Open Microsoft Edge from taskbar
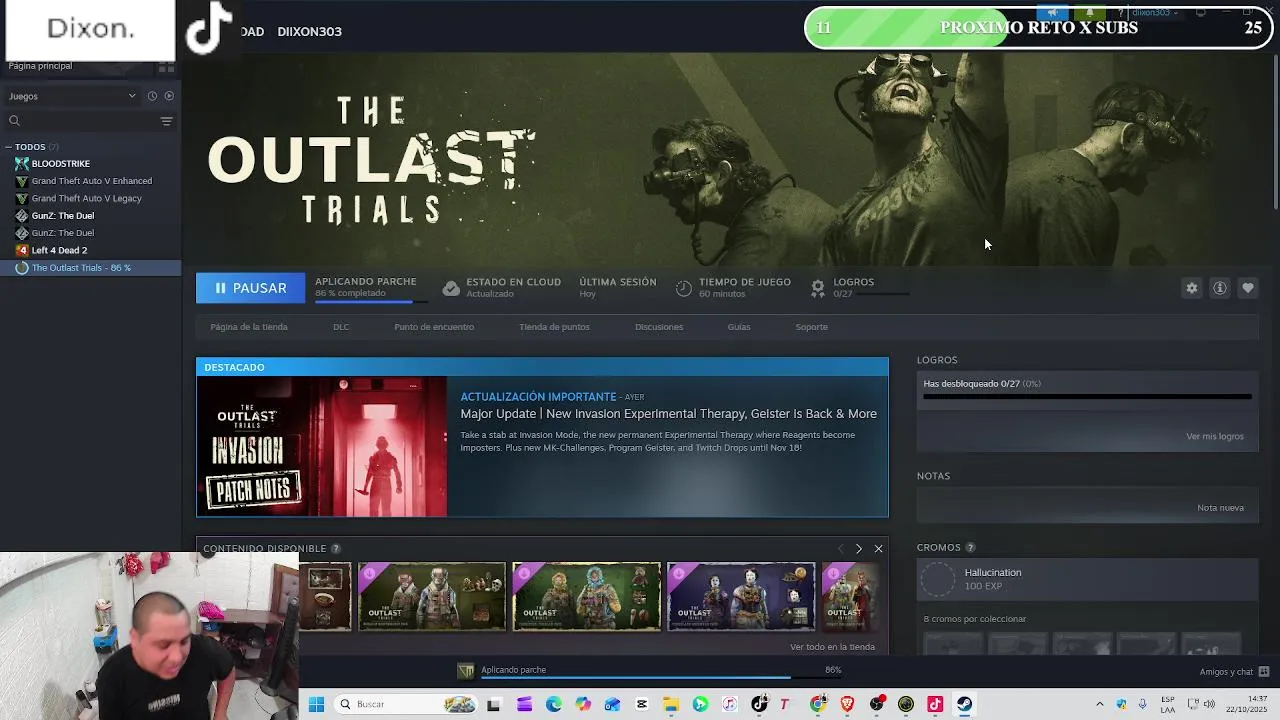This screenshot has width=1280, height=720. [x=554, y=704]
